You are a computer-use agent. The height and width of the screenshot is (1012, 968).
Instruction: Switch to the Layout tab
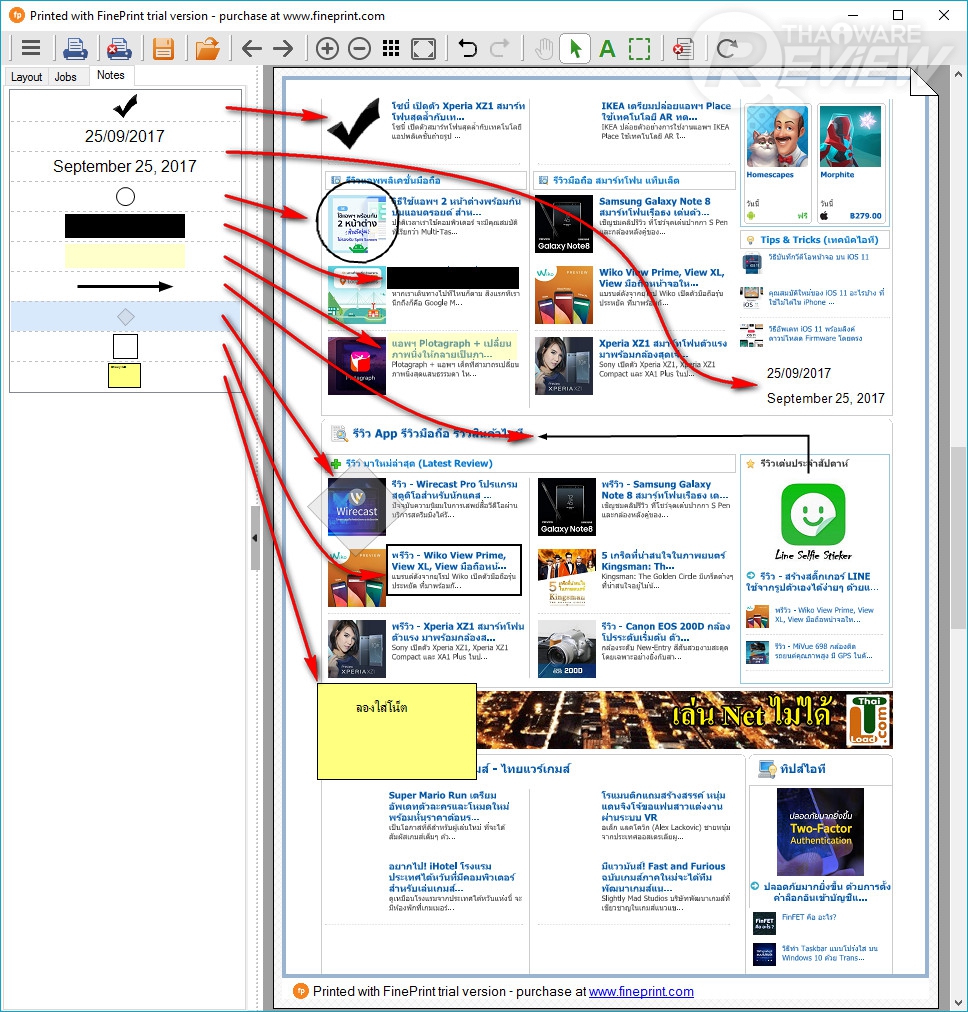(x=26, y=77)
